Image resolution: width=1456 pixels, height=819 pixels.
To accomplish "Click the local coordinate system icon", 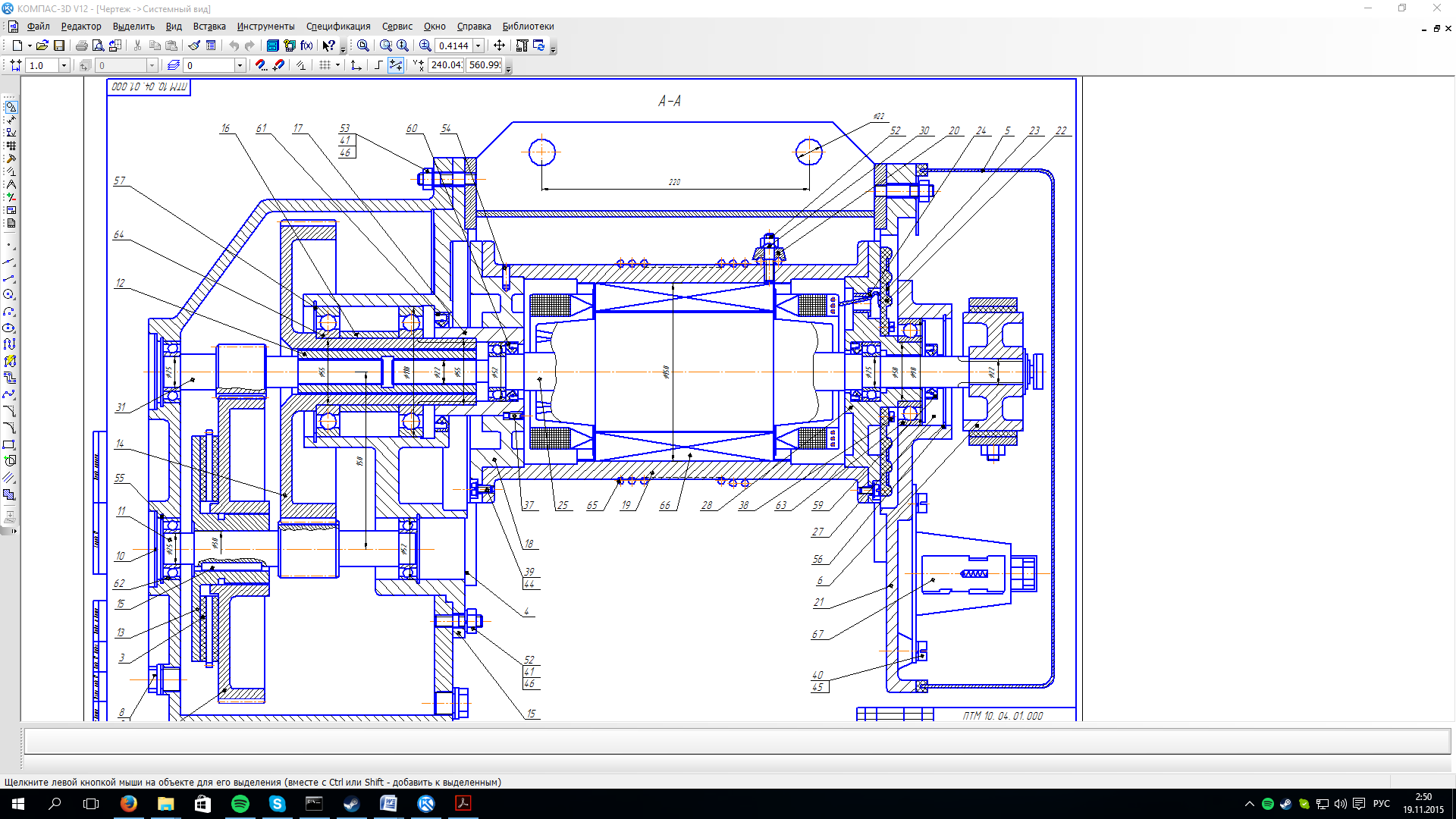I will (356, 65).
